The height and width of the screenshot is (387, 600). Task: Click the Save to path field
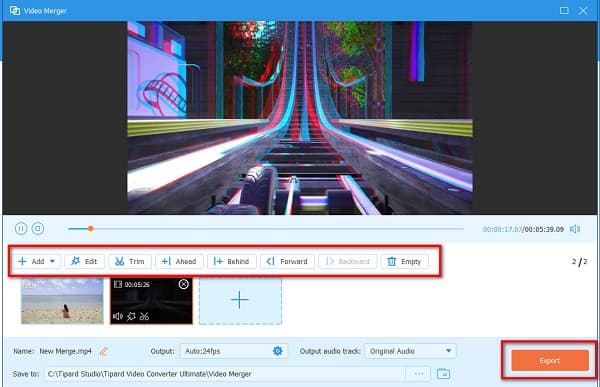[225, 374]
